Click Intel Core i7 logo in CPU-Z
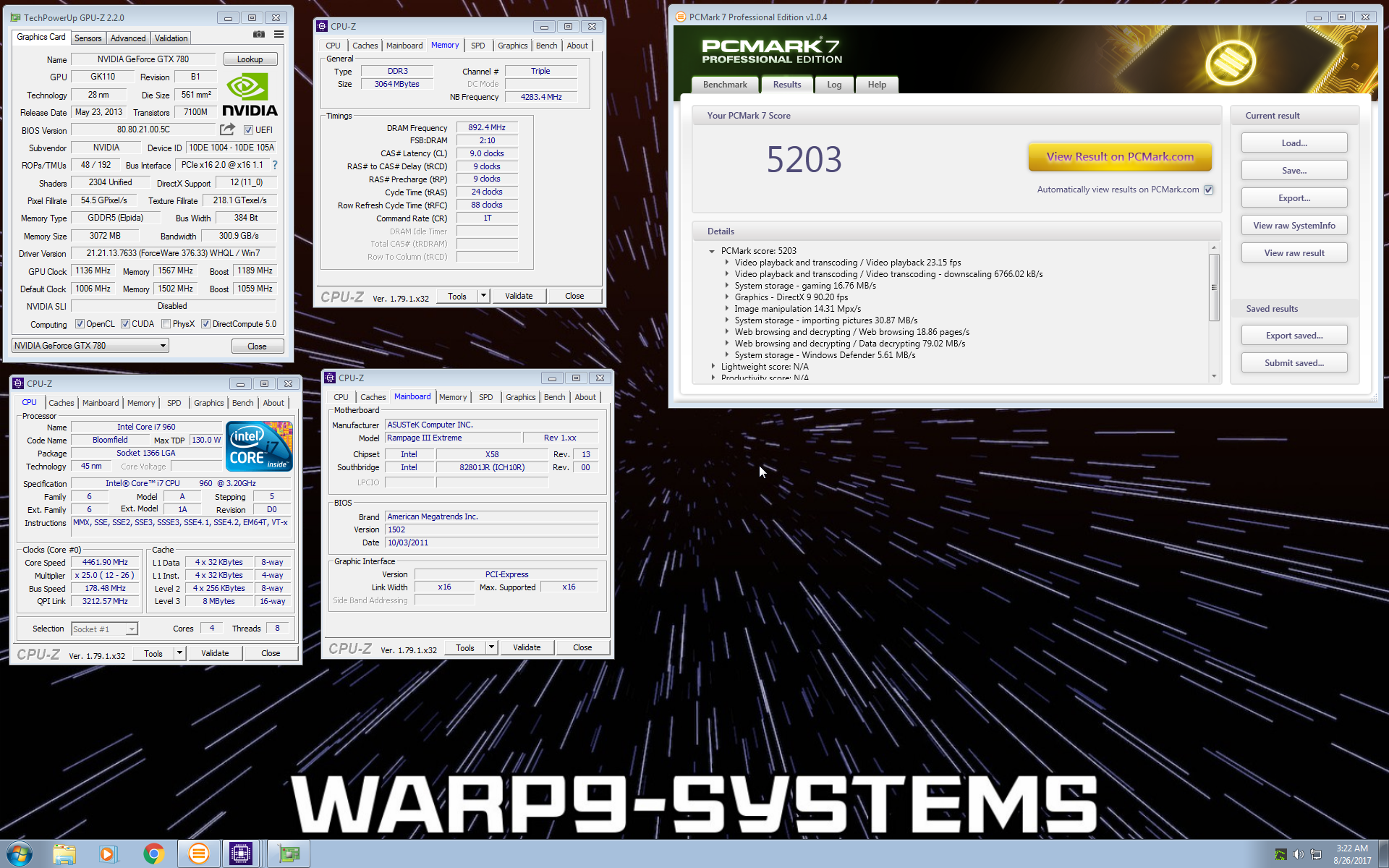The width and height of the screenshot is (1389, 868). [259, 446]
